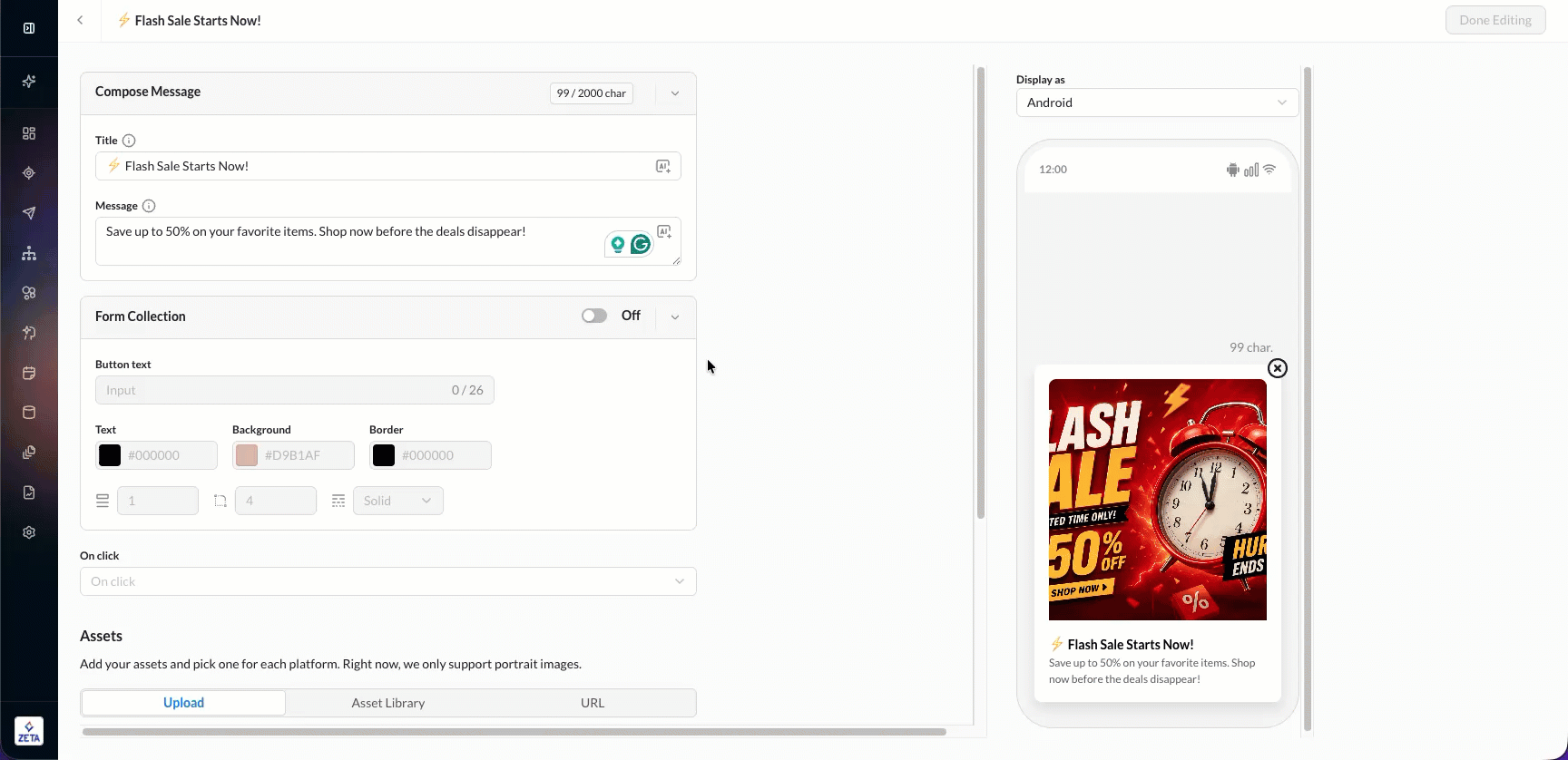This screenshot has width=1568, height=760.
Task: Click the Done Editing button
Action: coord(1495,20)
